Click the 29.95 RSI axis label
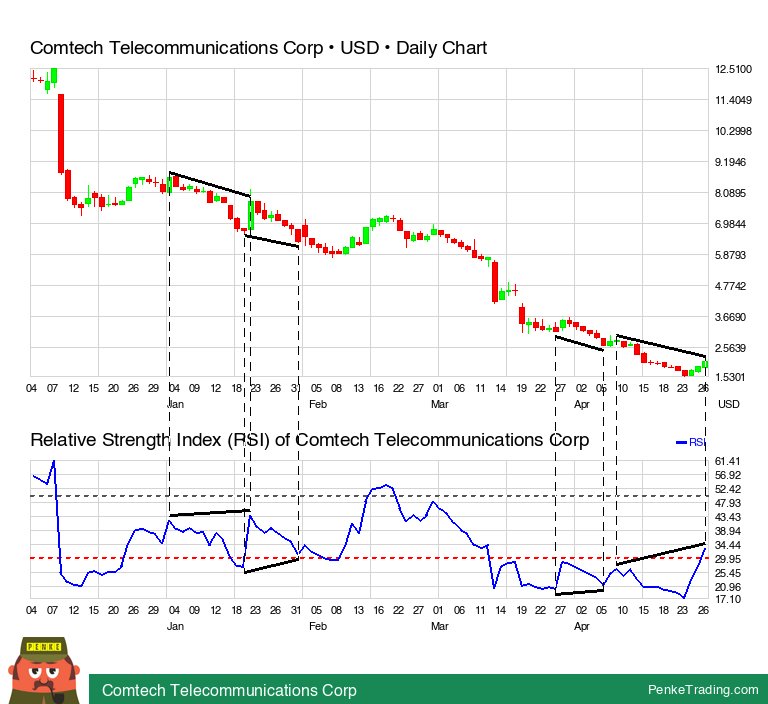This screenshot has width=768, height=704. (727, 559)
